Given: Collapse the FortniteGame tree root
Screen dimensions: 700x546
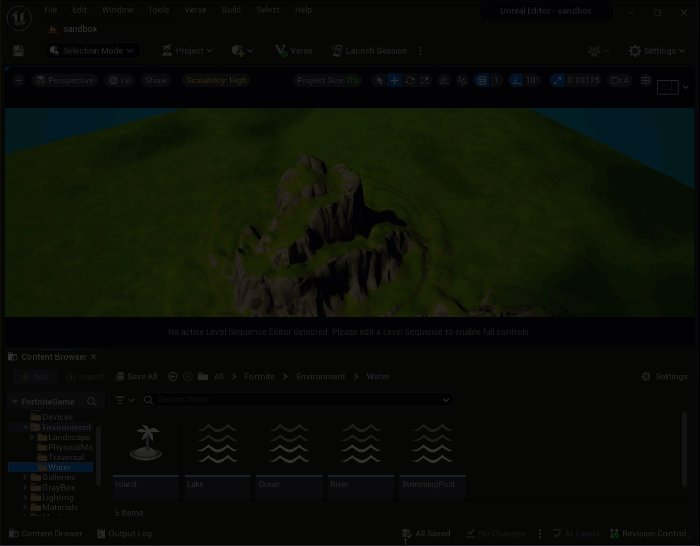Looking at the screenshot, I should pyautogui.click(x=15, y=402).
